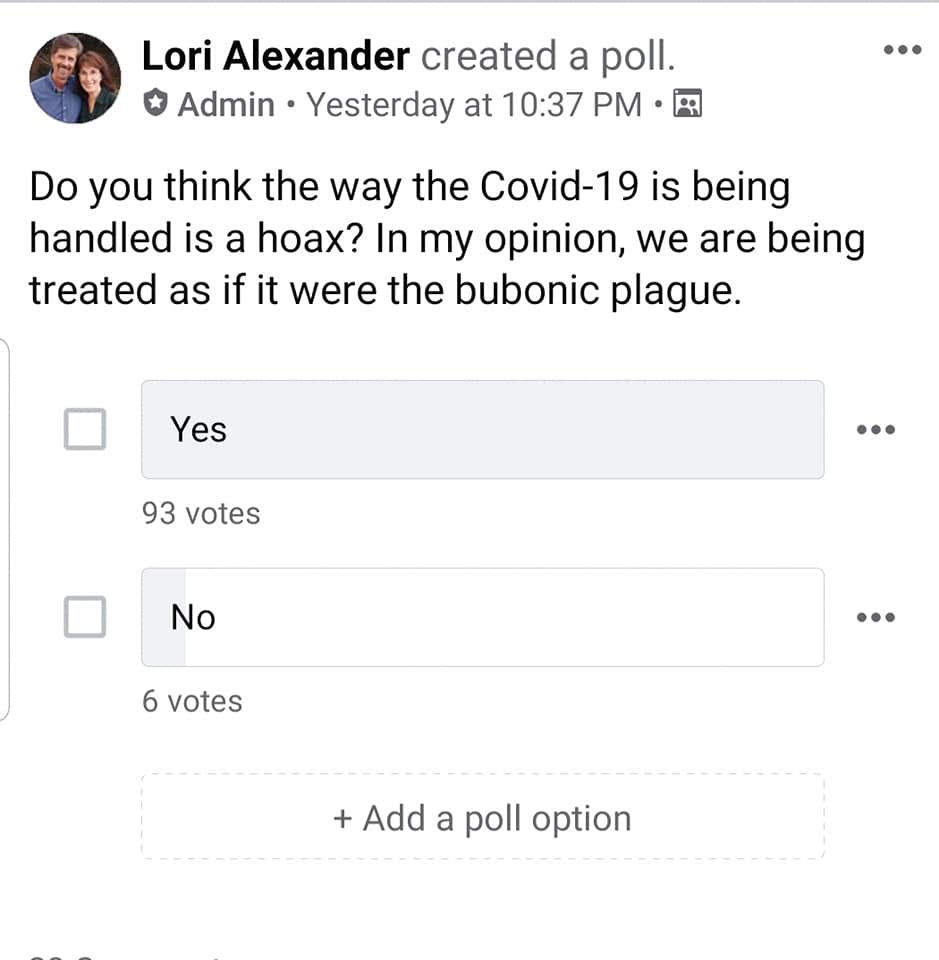Screen dimensions: 939x960
Task: Select the No poll option bar
Action: (x=482, y=617)
